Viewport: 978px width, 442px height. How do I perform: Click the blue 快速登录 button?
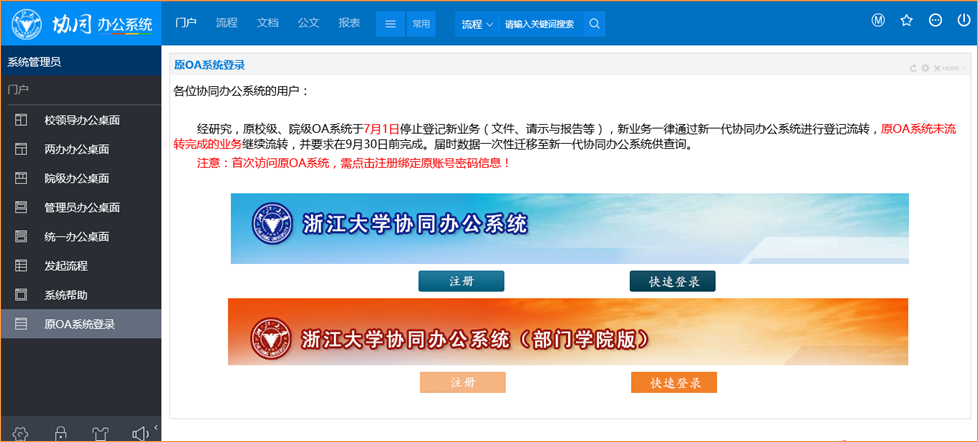[x=672, y=281]
